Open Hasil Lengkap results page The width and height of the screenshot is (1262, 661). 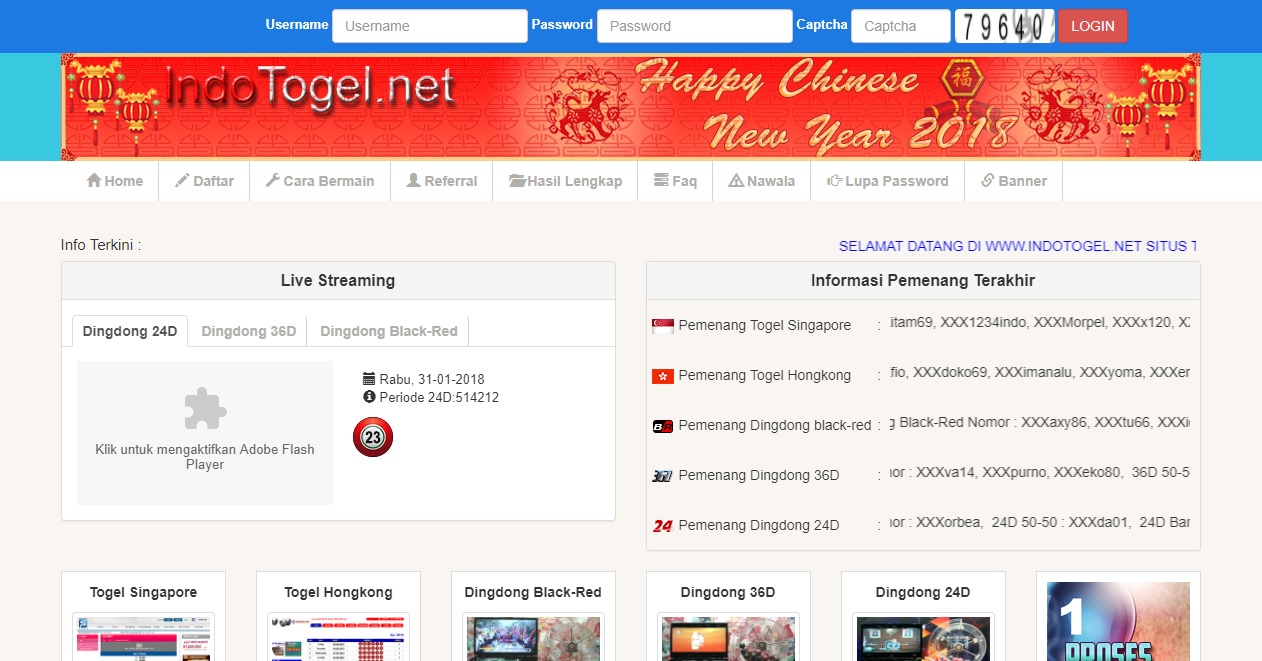tap(566, 181)
